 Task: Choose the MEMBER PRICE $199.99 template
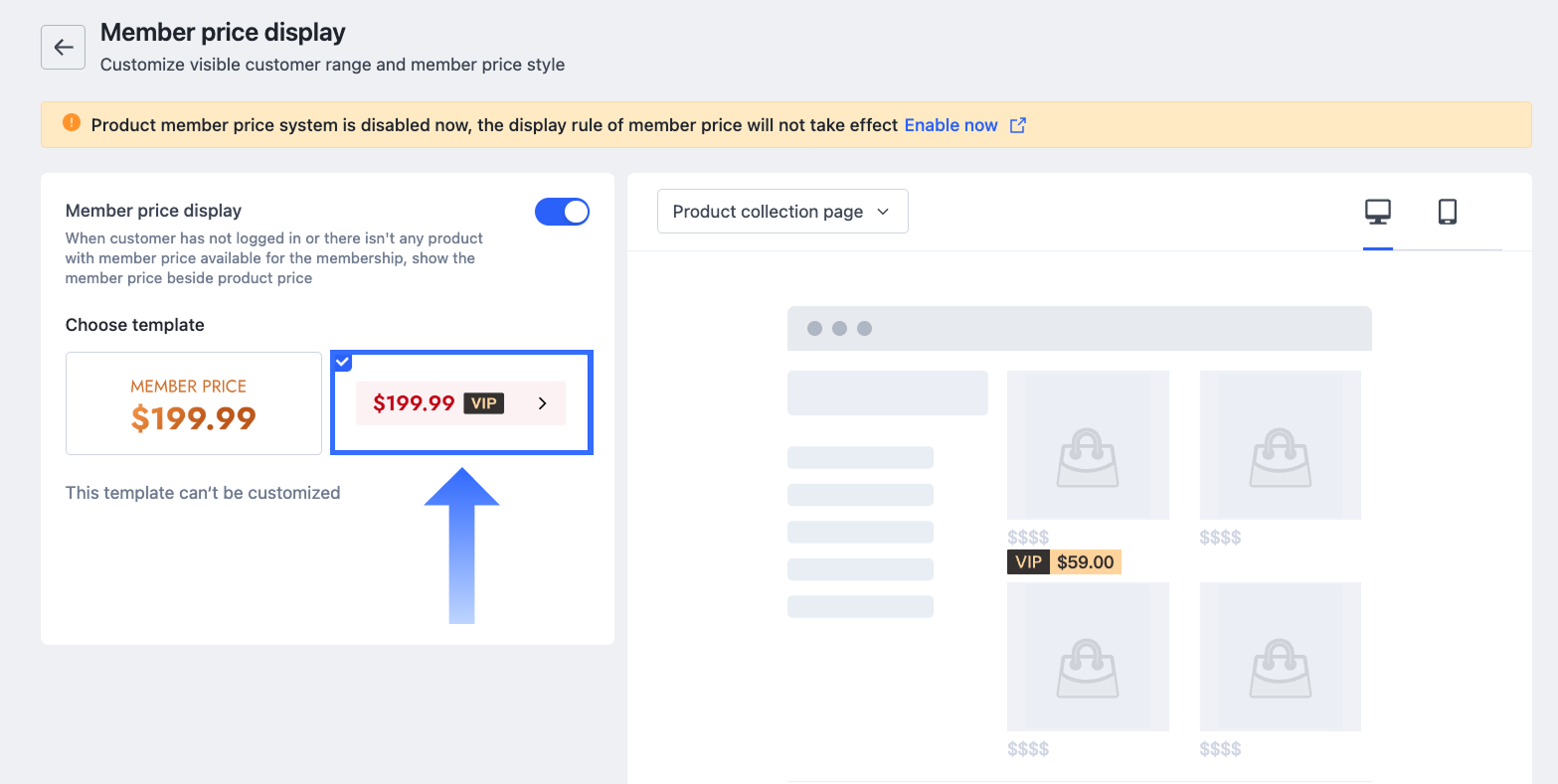194,403
